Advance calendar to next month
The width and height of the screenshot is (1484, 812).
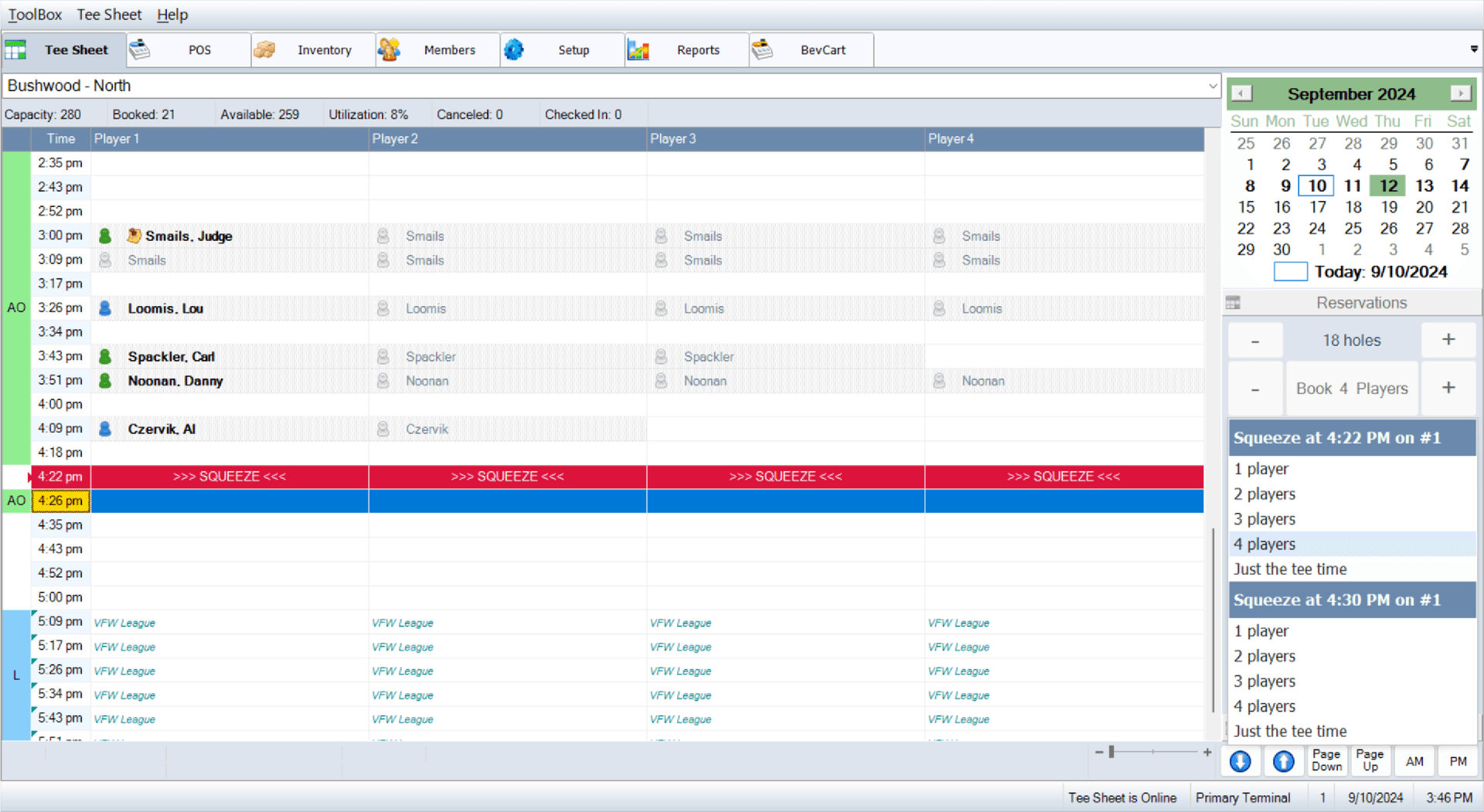[1460, 93]
